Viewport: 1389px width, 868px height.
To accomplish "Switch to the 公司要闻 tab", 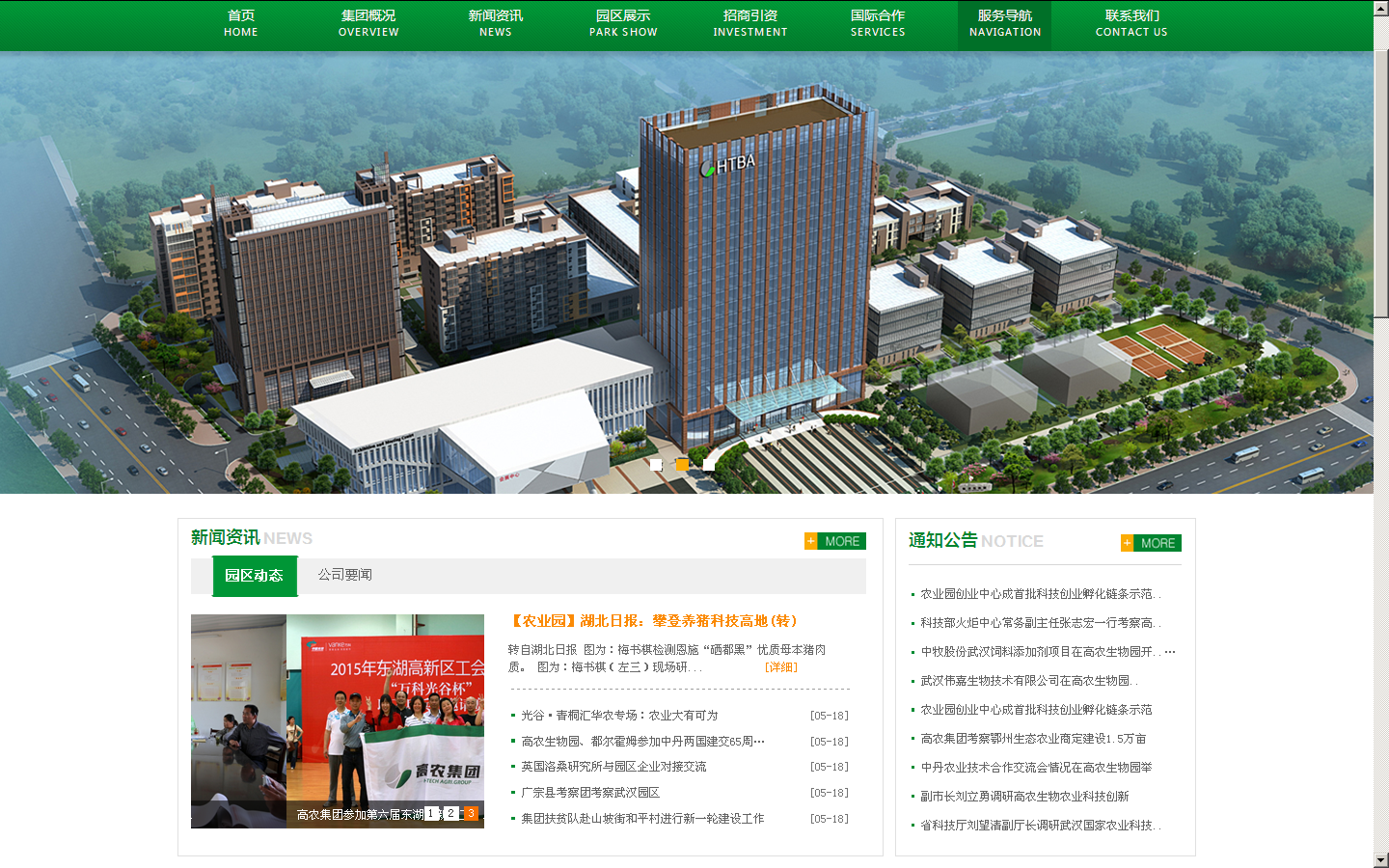I will click(345, 575).
